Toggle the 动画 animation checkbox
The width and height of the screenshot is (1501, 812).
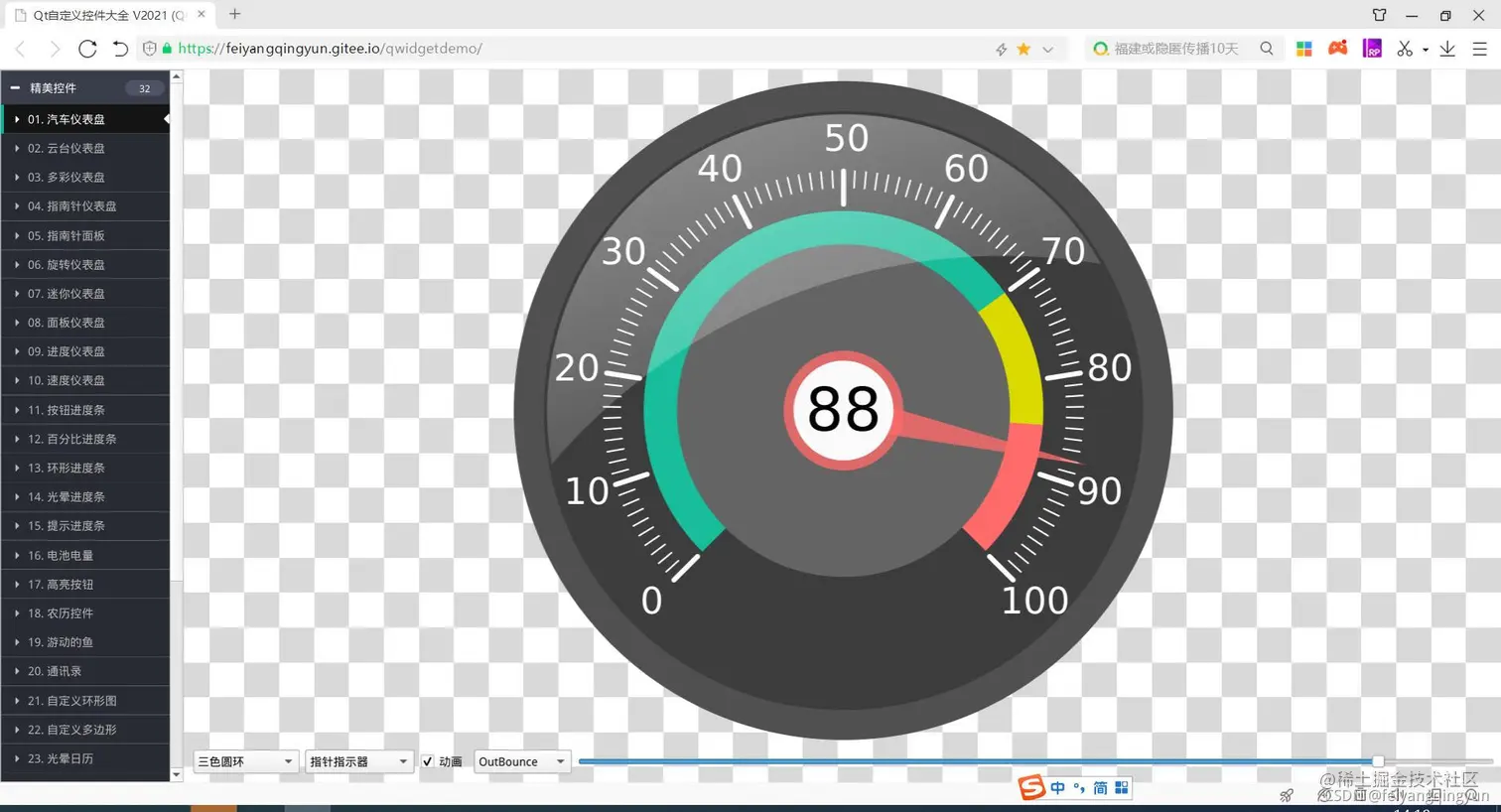428,762
